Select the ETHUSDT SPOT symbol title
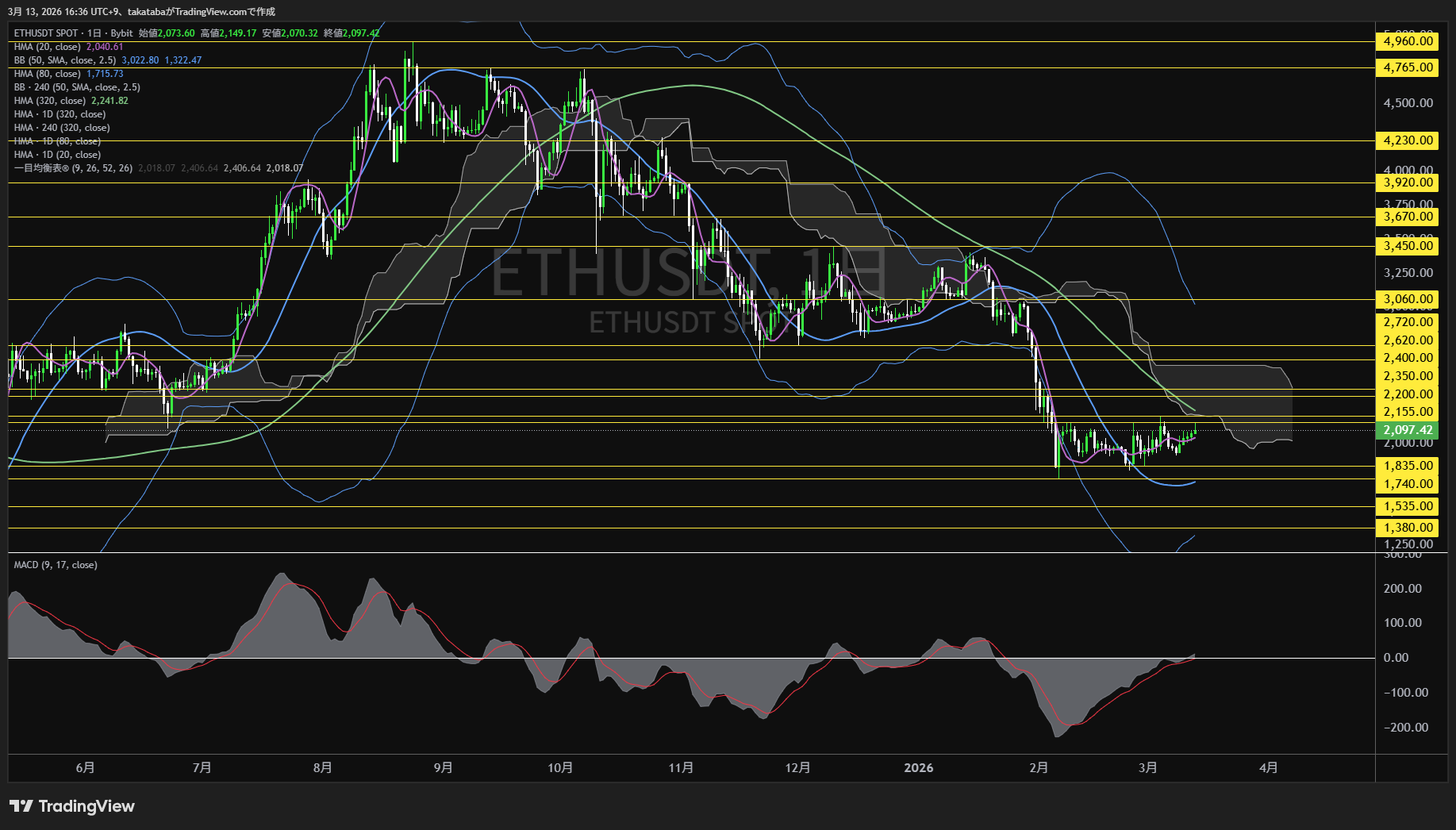The height and width of the screenshot is (830, 1456). 46,33
